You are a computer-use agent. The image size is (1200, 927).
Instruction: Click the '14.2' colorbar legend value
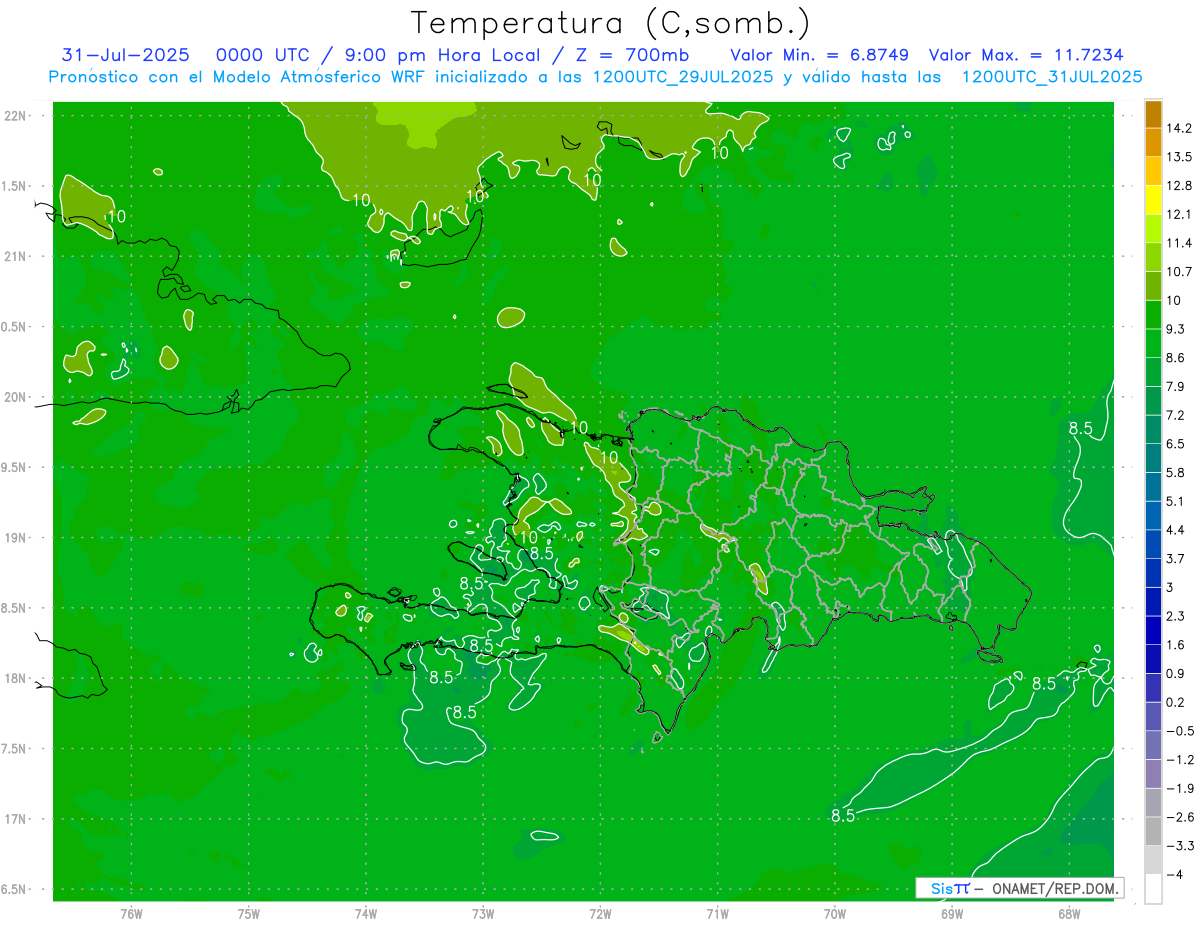click(x=1179, y=128)
